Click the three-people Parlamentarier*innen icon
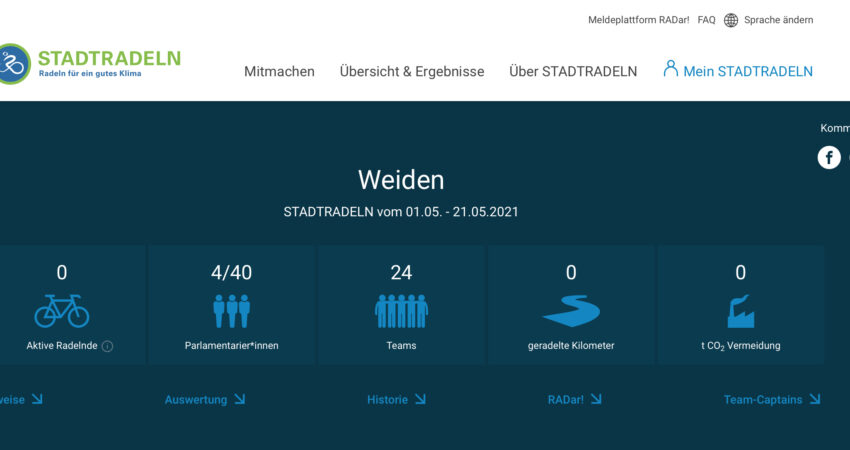This screenshot has width=850, height=450. tap(231, 311)
